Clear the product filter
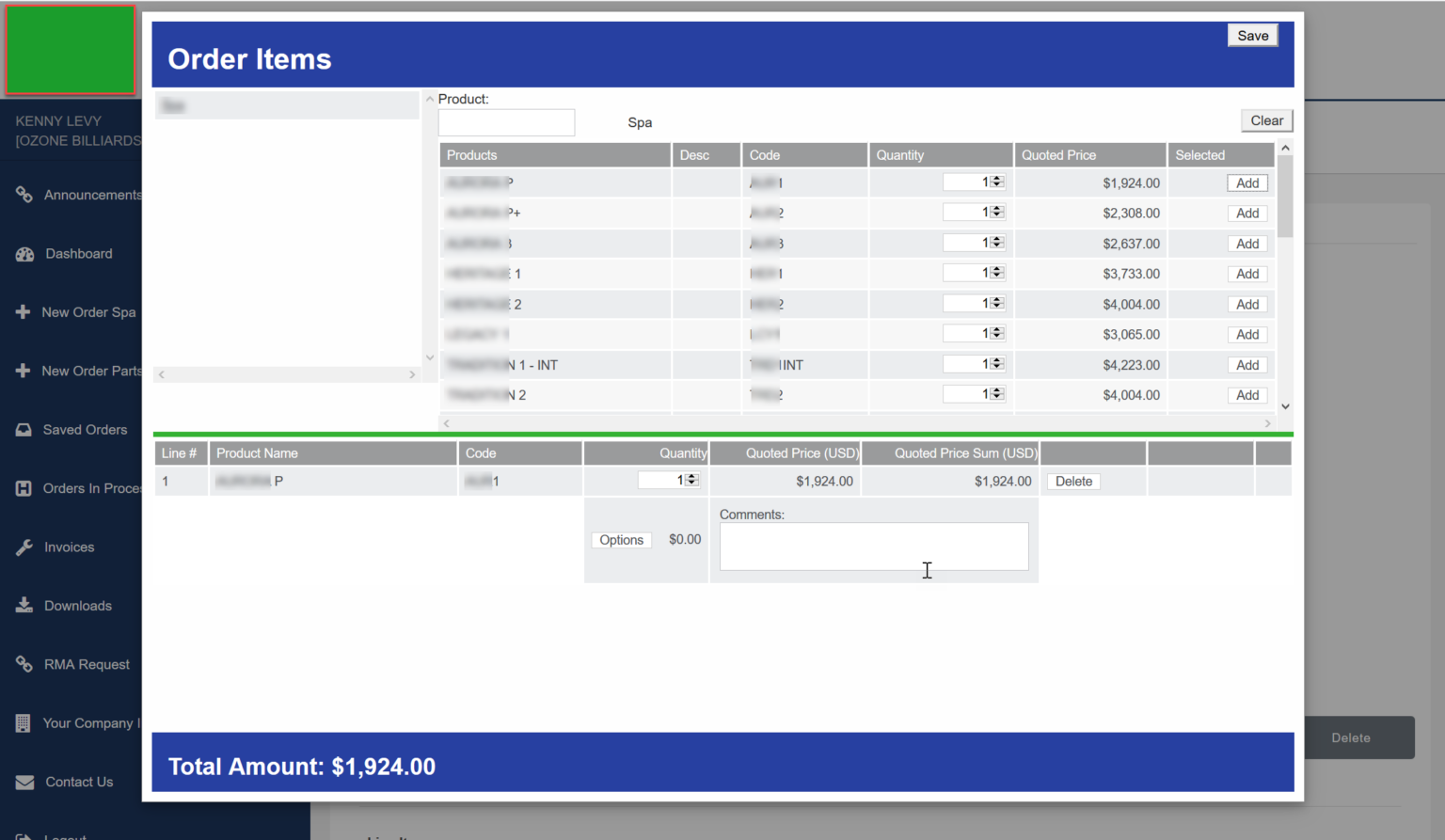Viewport: 1445px width, 840px height. point(1266,120)
